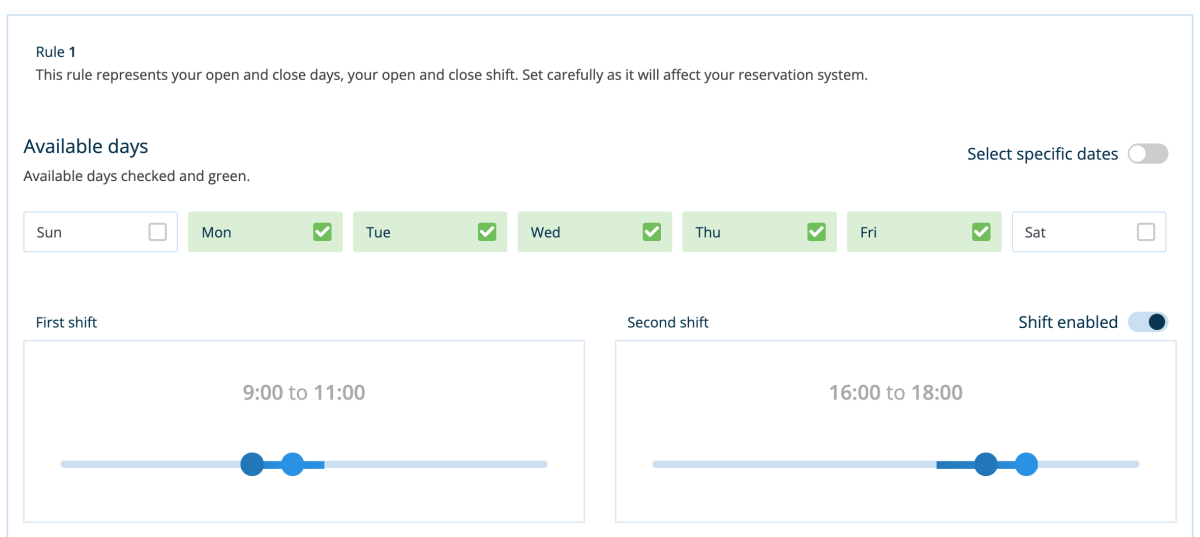This screenshot has width=1200, height=537.
Task: Click the first shift end time handle
Action: pyautogui.click(x=292, y=464)
